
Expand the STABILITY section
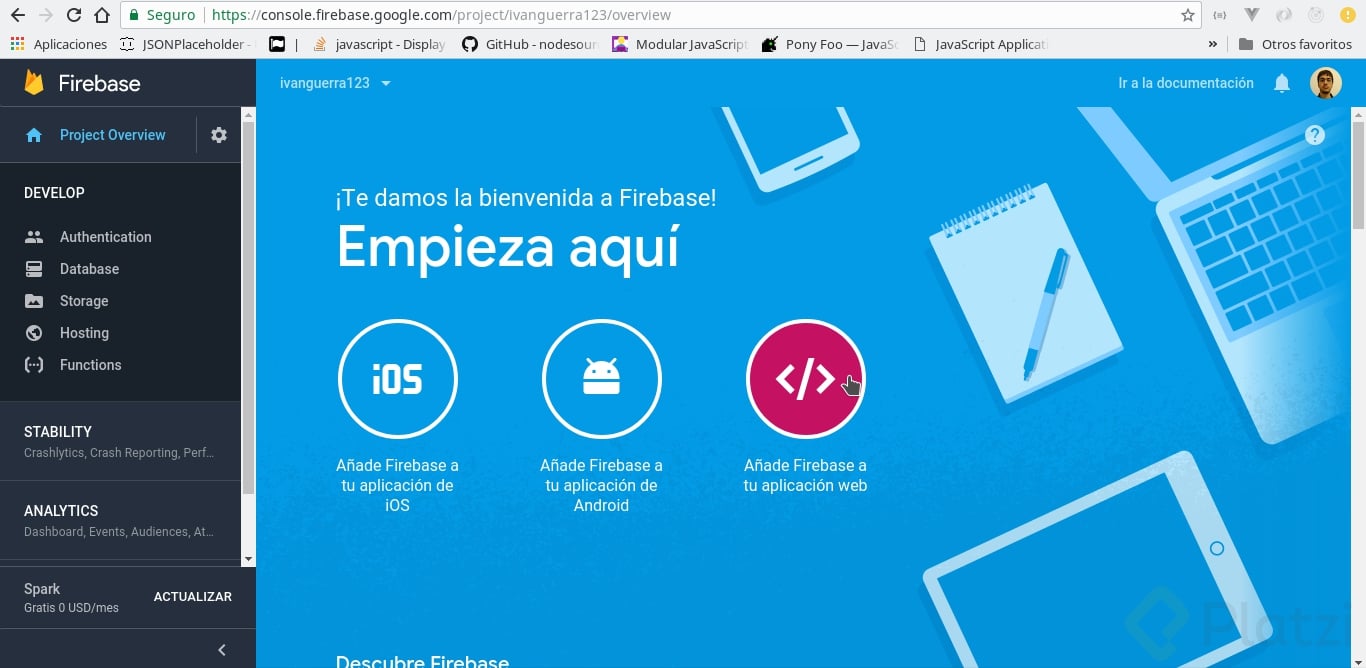(120, 441)
